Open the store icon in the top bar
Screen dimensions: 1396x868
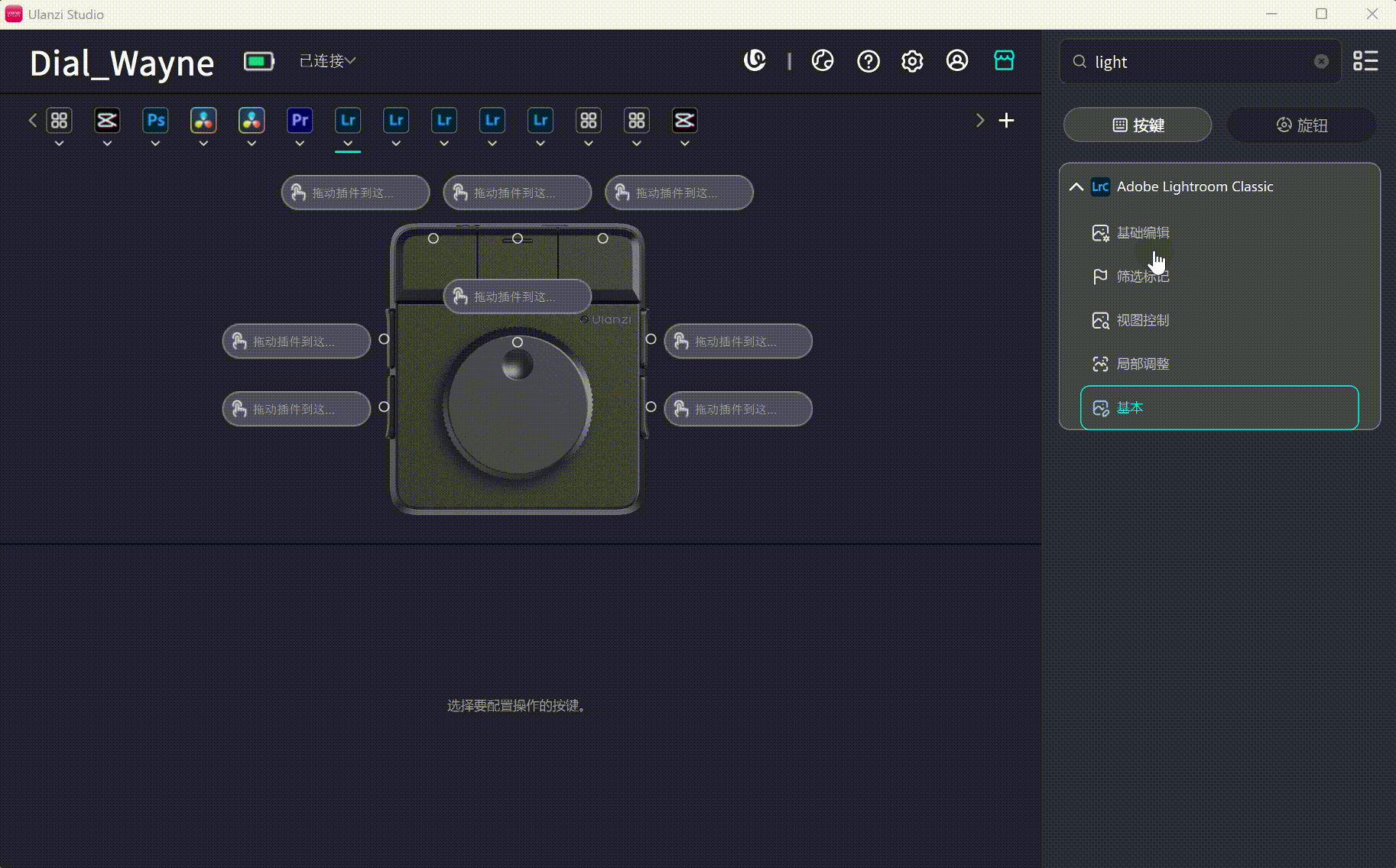click(1004, 60)
